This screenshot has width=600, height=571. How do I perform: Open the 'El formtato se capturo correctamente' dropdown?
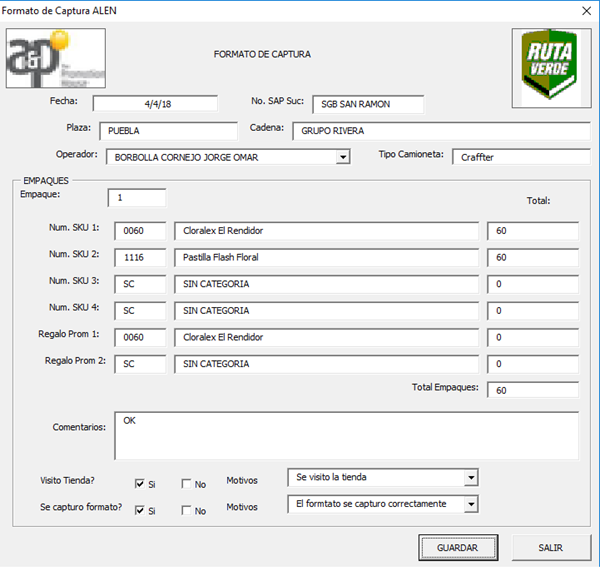tap(471, 504)
